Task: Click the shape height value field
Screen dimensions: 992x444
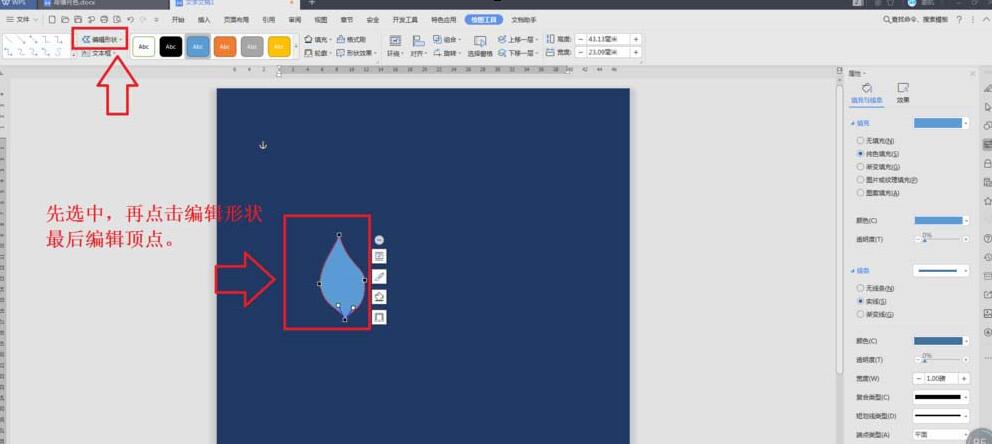Action: pyautogui.click(x=607, y=39)
